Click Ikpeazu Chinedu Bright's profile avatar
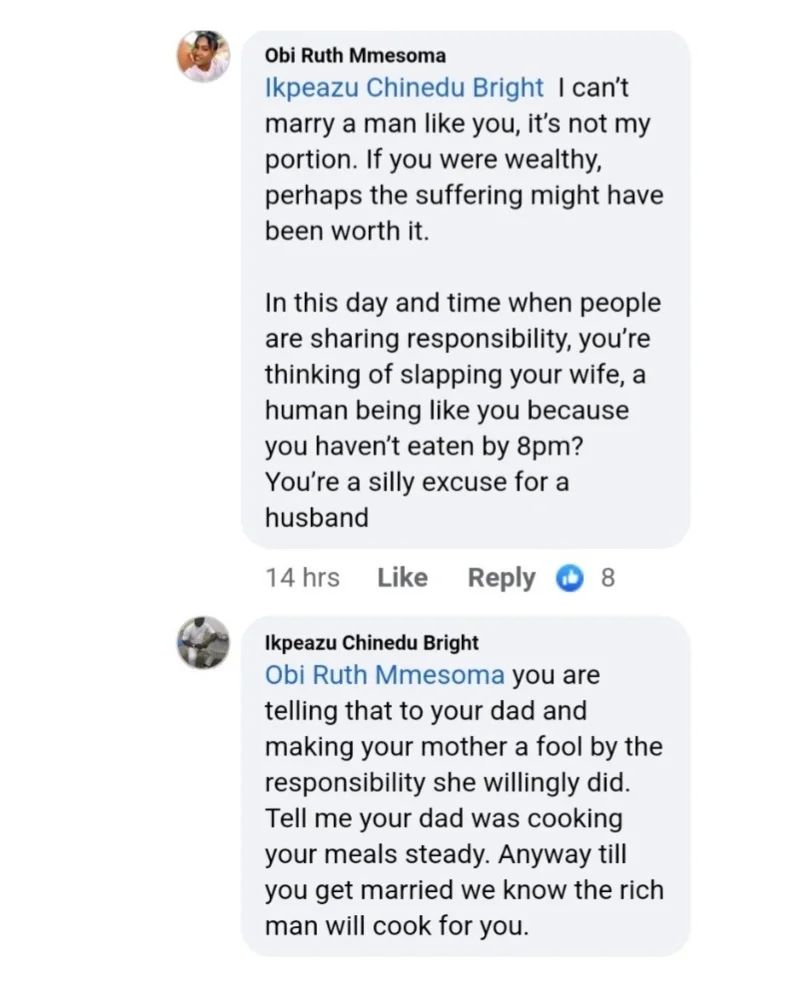Image resolution: width=800 pixels, height=1000 pixels. tap(205, 642)
